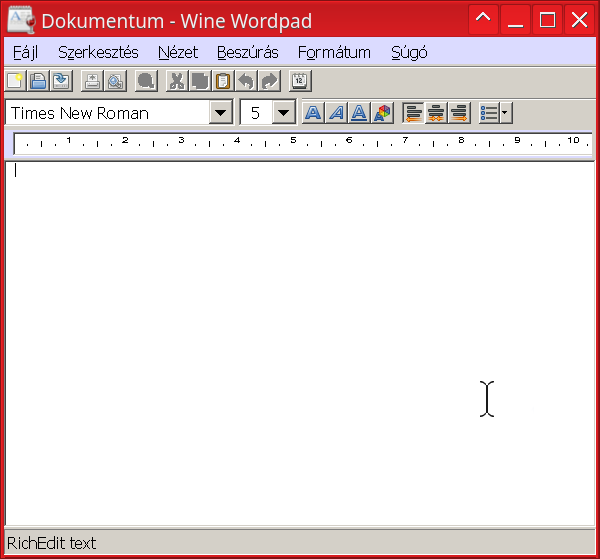Maximize the Wine Wordpad window
This screenshot has width=600, height=559.
tap(547, 20)
